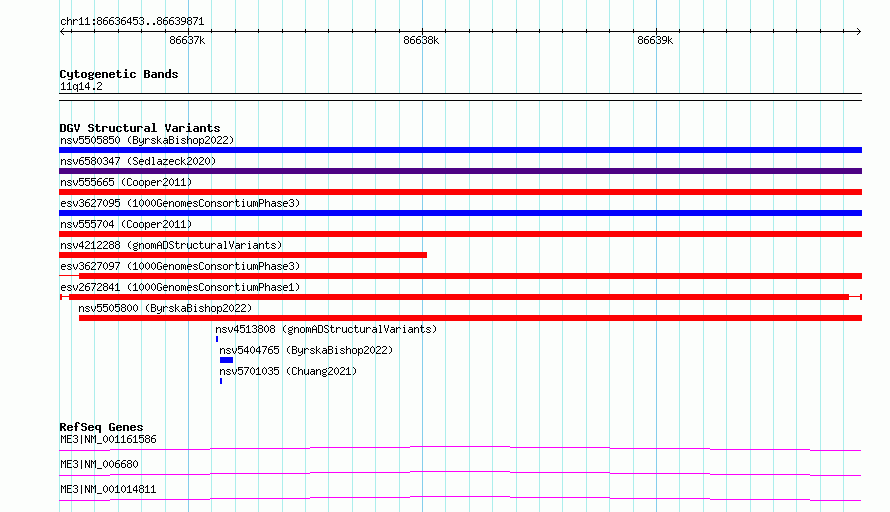Select the red nsv555704 variant bar
This screenshot has height=512, width=890.
click(x=460, y=234)
